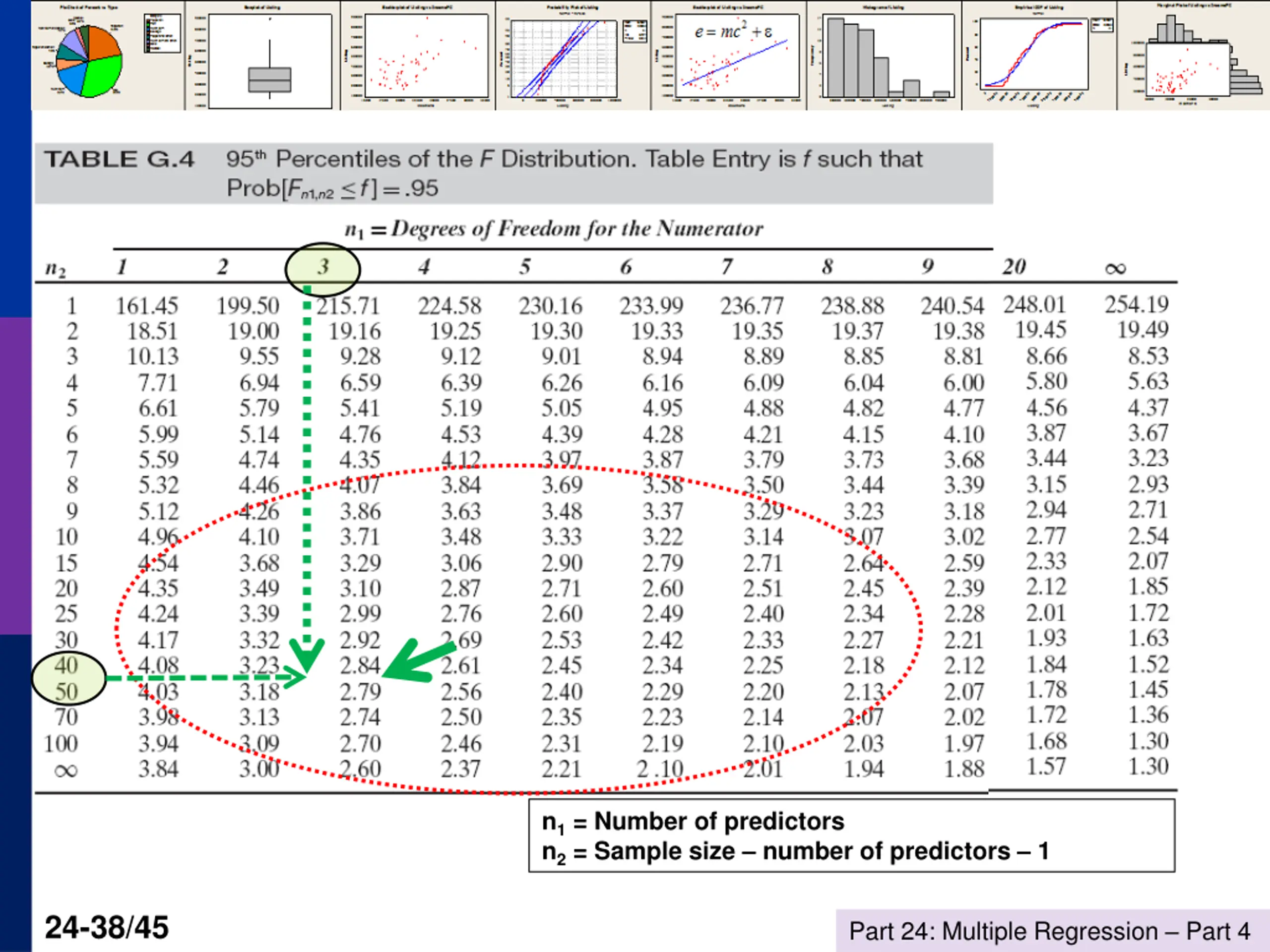Image resolution: width=1270 pixels, height=952 pixels.
Task: Click the infinity row label
Action: [65, 771]
